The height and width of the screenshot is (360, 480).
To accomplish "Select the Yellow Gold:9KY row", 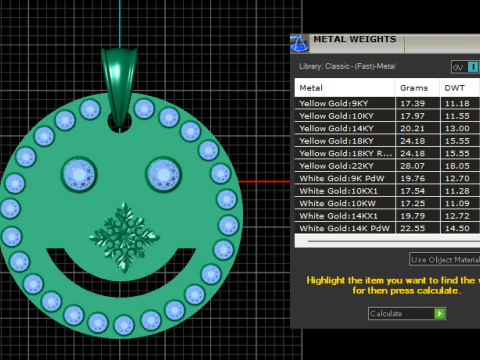I will tap(387, 103).
